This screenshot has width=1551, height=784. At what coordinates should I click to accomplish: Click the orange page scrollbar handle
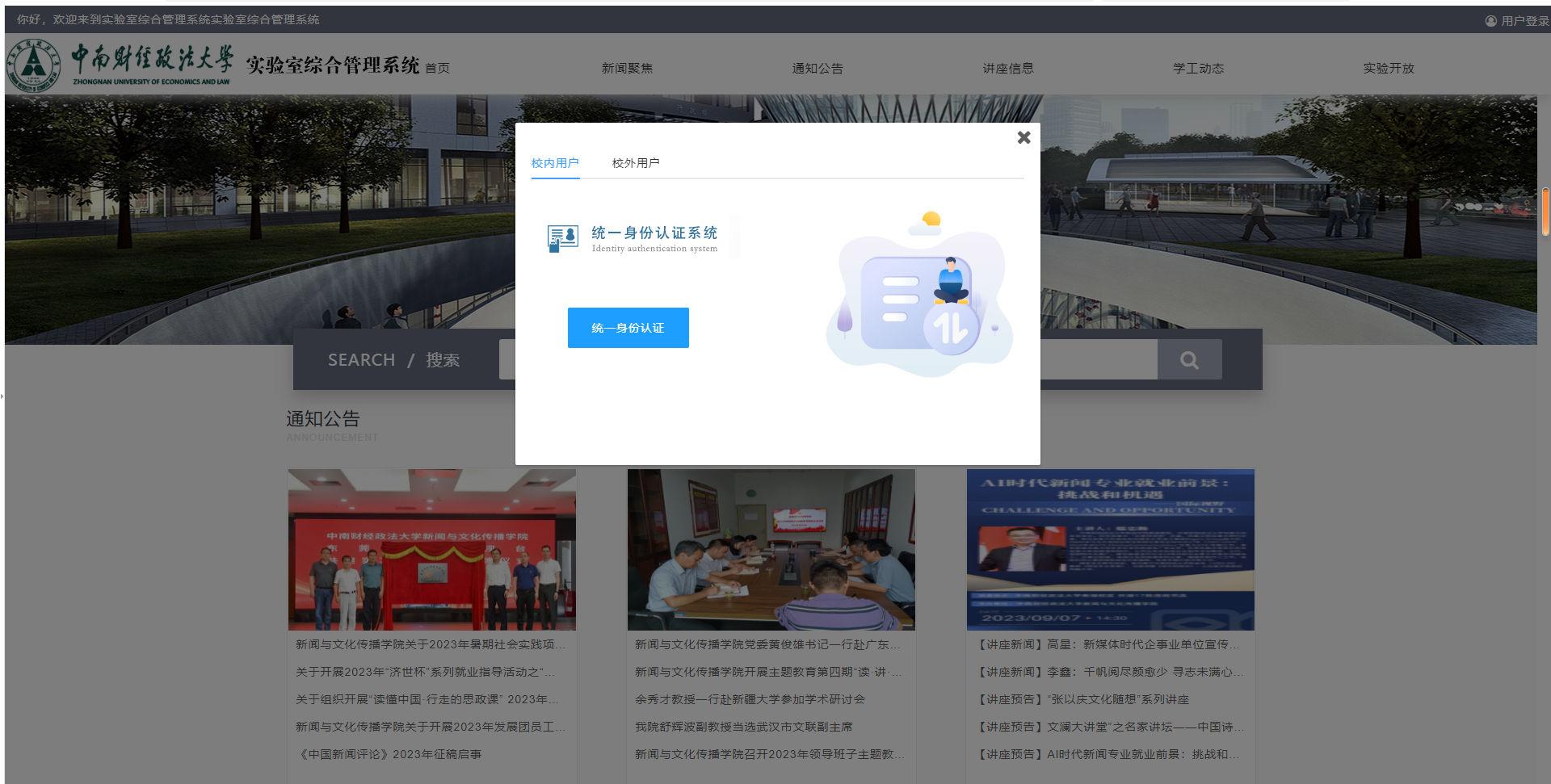click(x=1545, y=212)
